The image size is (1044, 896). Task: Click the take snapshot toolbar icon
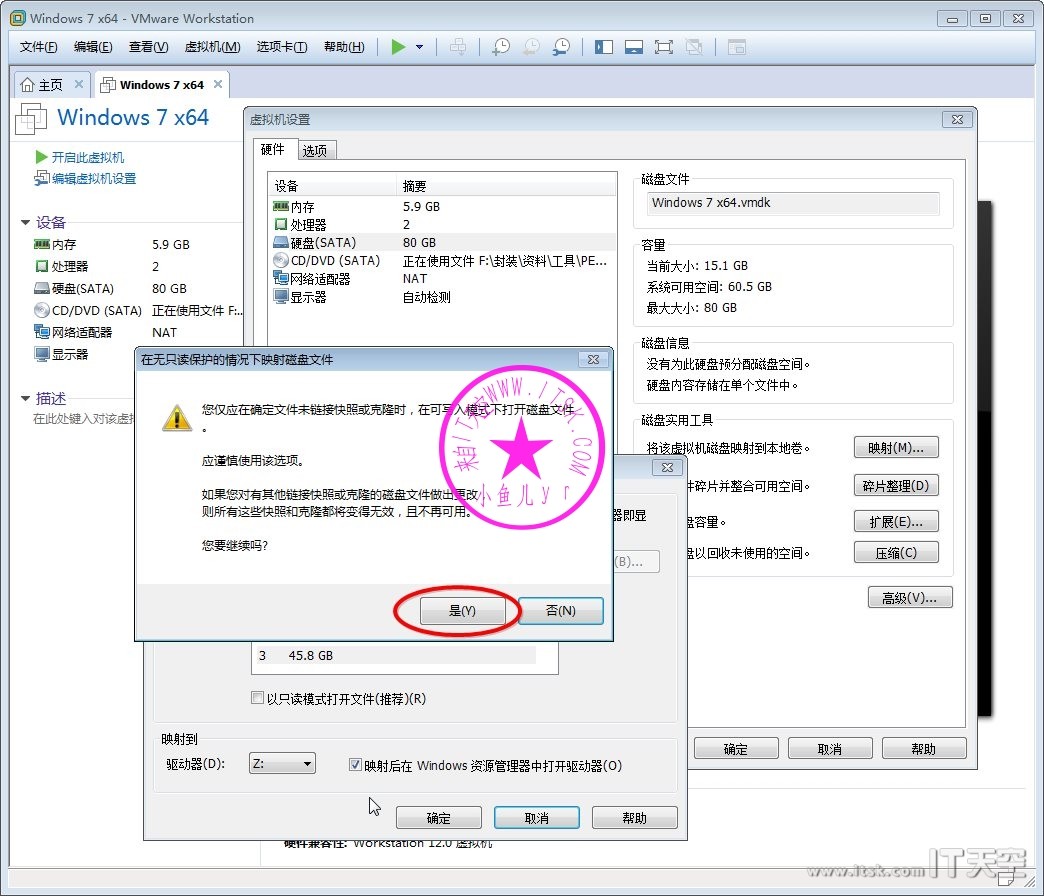pyautogui.click(x=501, y=47)
